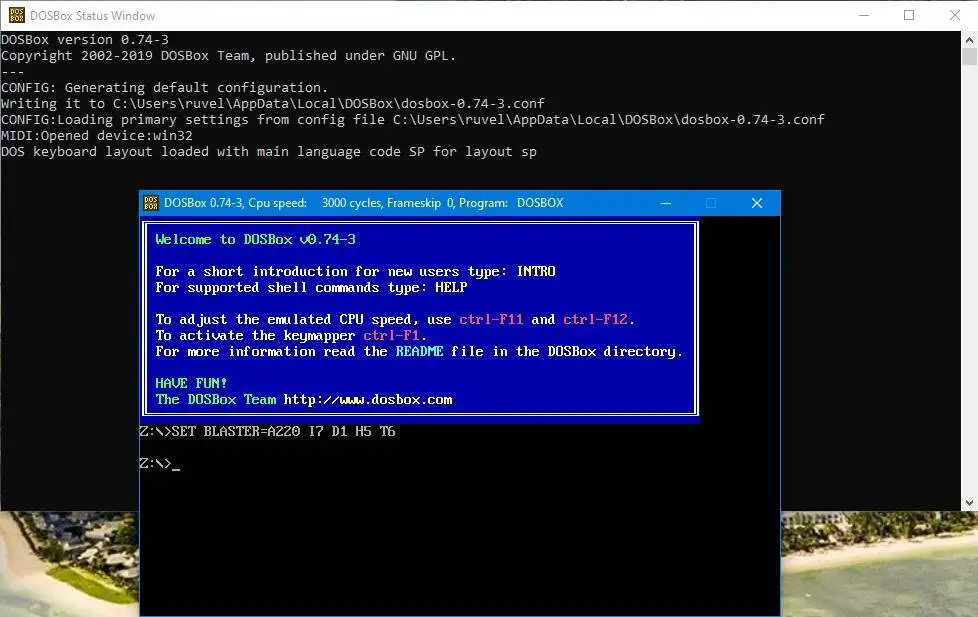Click the cyan README word
978x617 pixels.
(x=419, y=352)
